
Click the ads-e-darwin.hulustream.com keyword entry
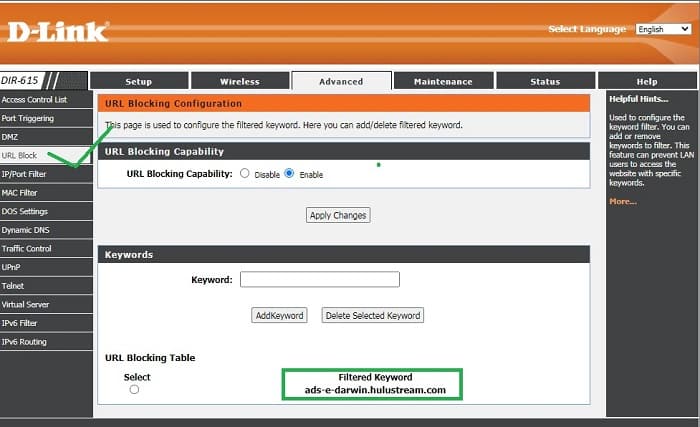(375, 390)
